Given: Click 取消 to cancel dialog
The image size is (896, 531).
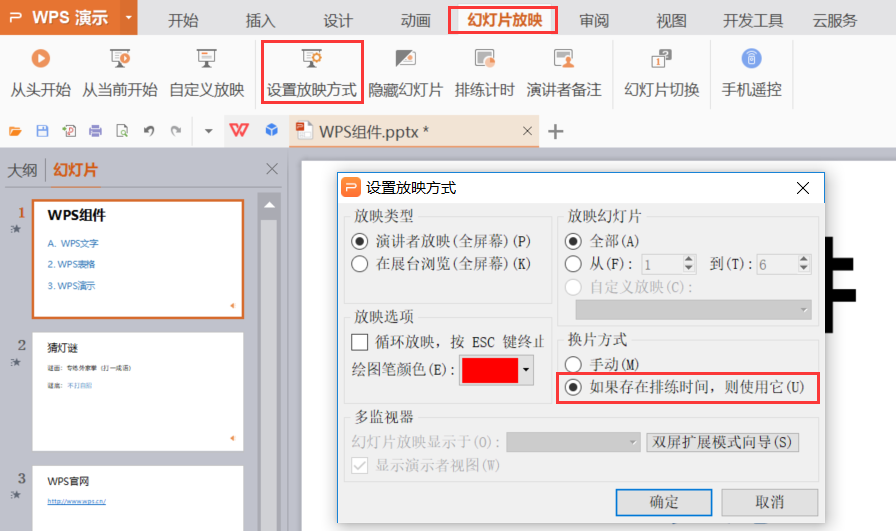Looking at the screenshot, I should tap(769, 502).
